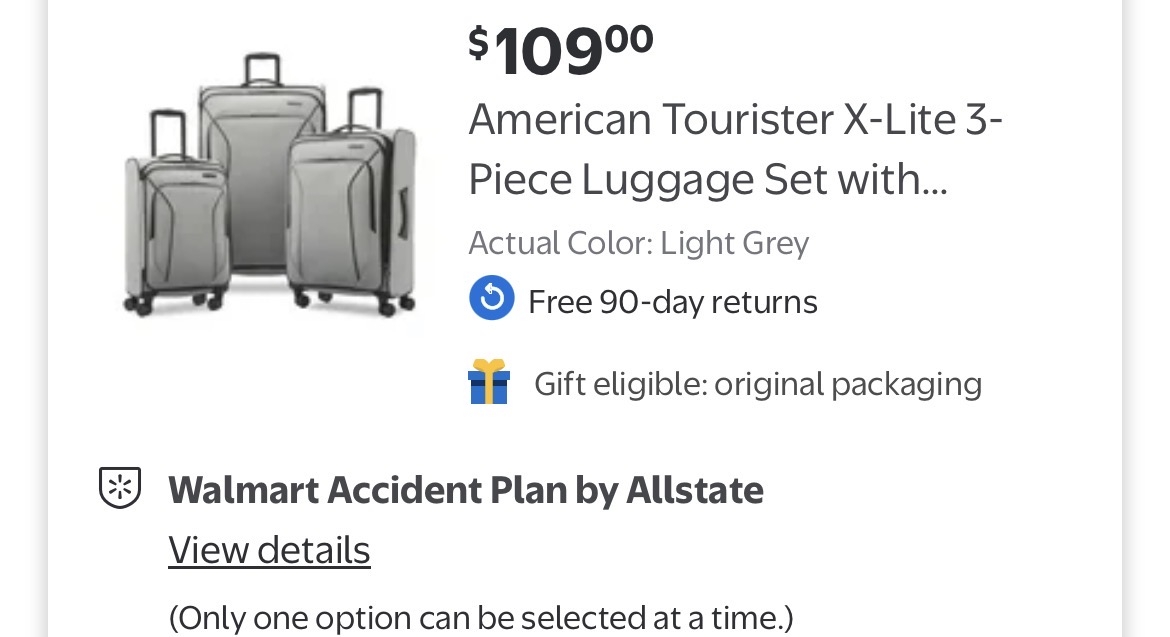
Task: Click the extended handle of the tallest suitcase
Action: coord(261,70)
